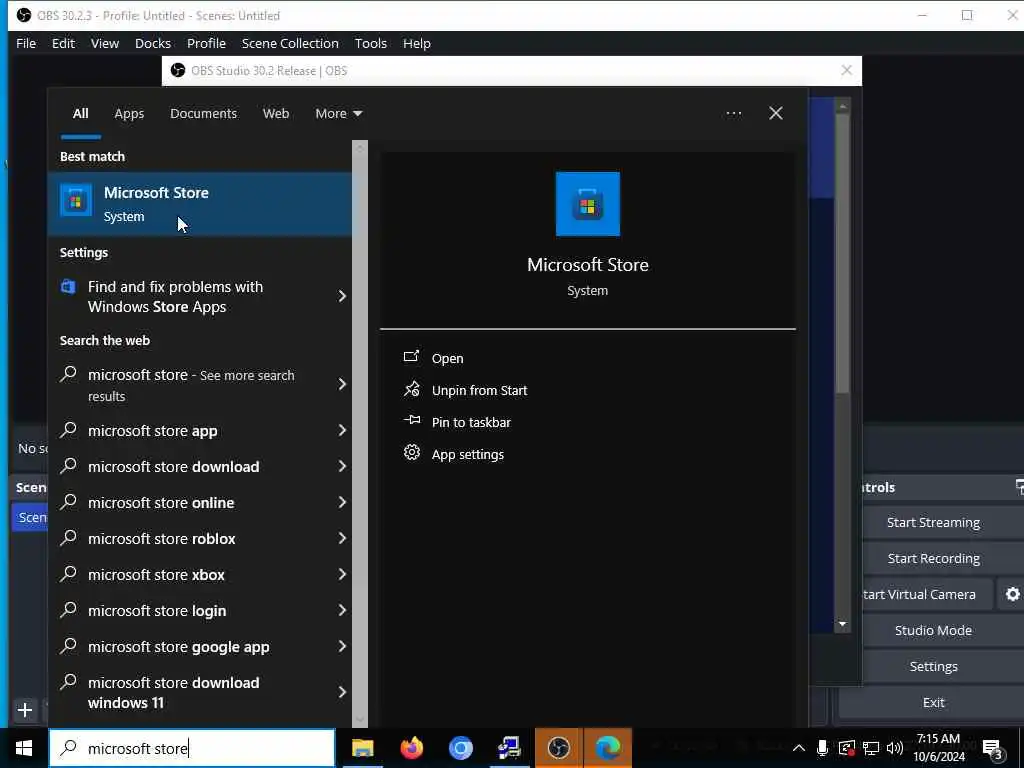Expand the 'microsoft store login' suggestion arrow
The image size is (1024, 768).
(342, 610)
